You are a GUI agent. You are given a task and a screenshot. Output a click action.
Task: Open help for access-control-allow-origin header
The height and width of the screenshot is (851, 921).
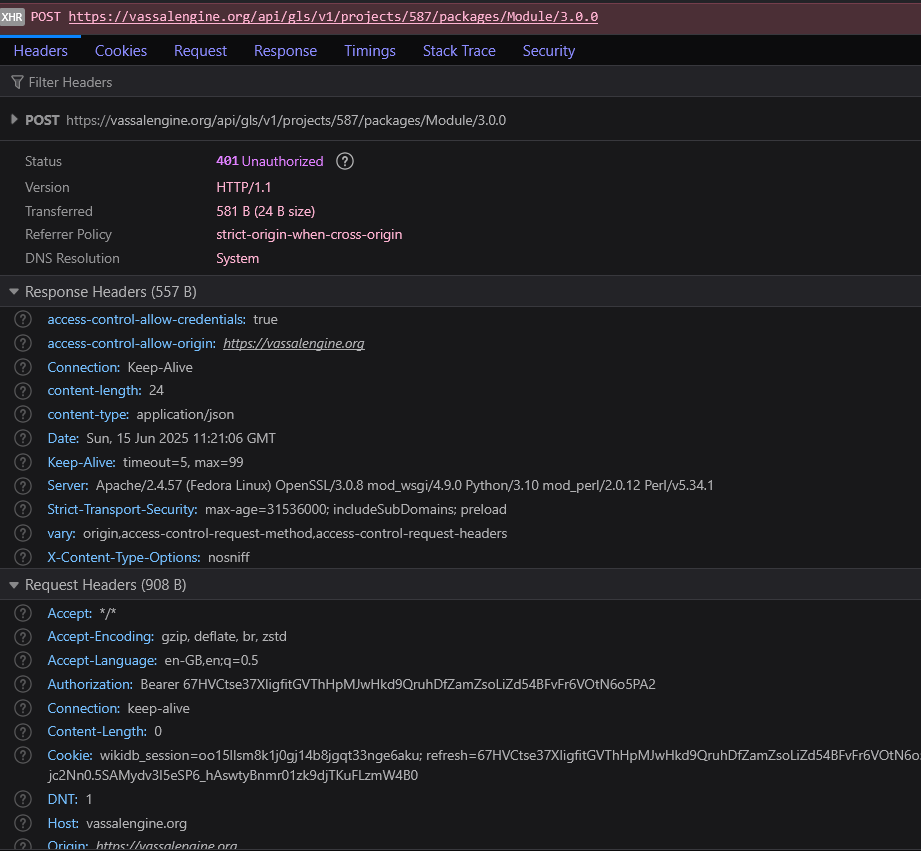(x=23, y=343)
